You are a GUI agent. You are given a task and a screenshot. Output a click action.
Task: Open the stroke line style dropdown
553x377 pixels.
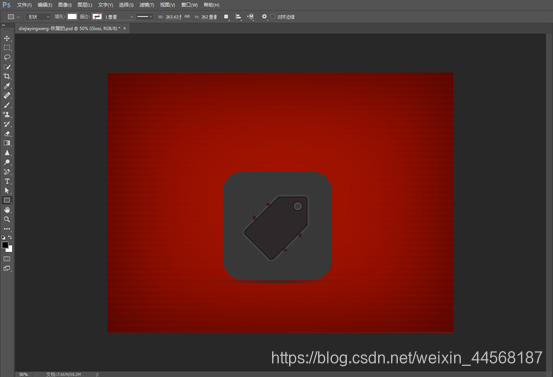145,17
